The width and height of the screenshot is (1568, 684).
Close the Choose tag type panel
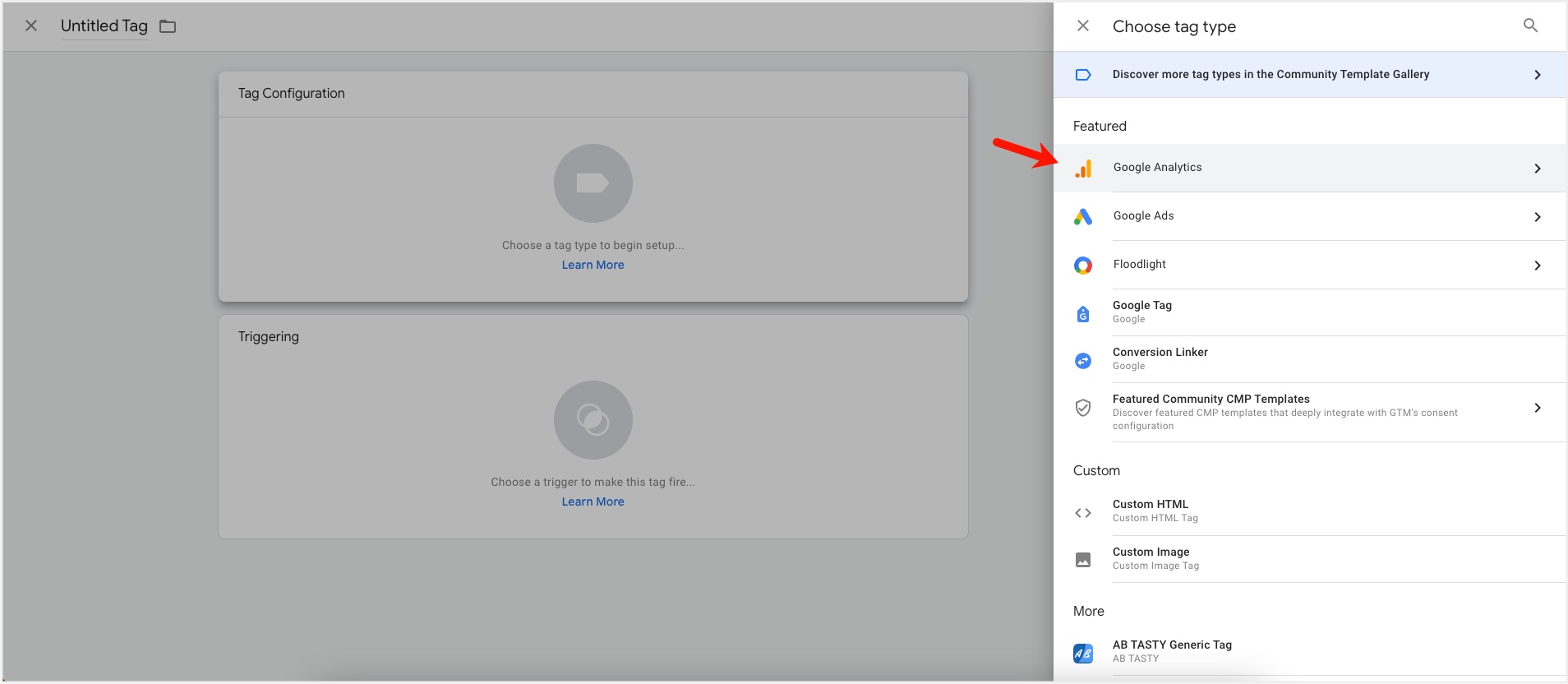pyautogui.click(x=1083, y=25)
